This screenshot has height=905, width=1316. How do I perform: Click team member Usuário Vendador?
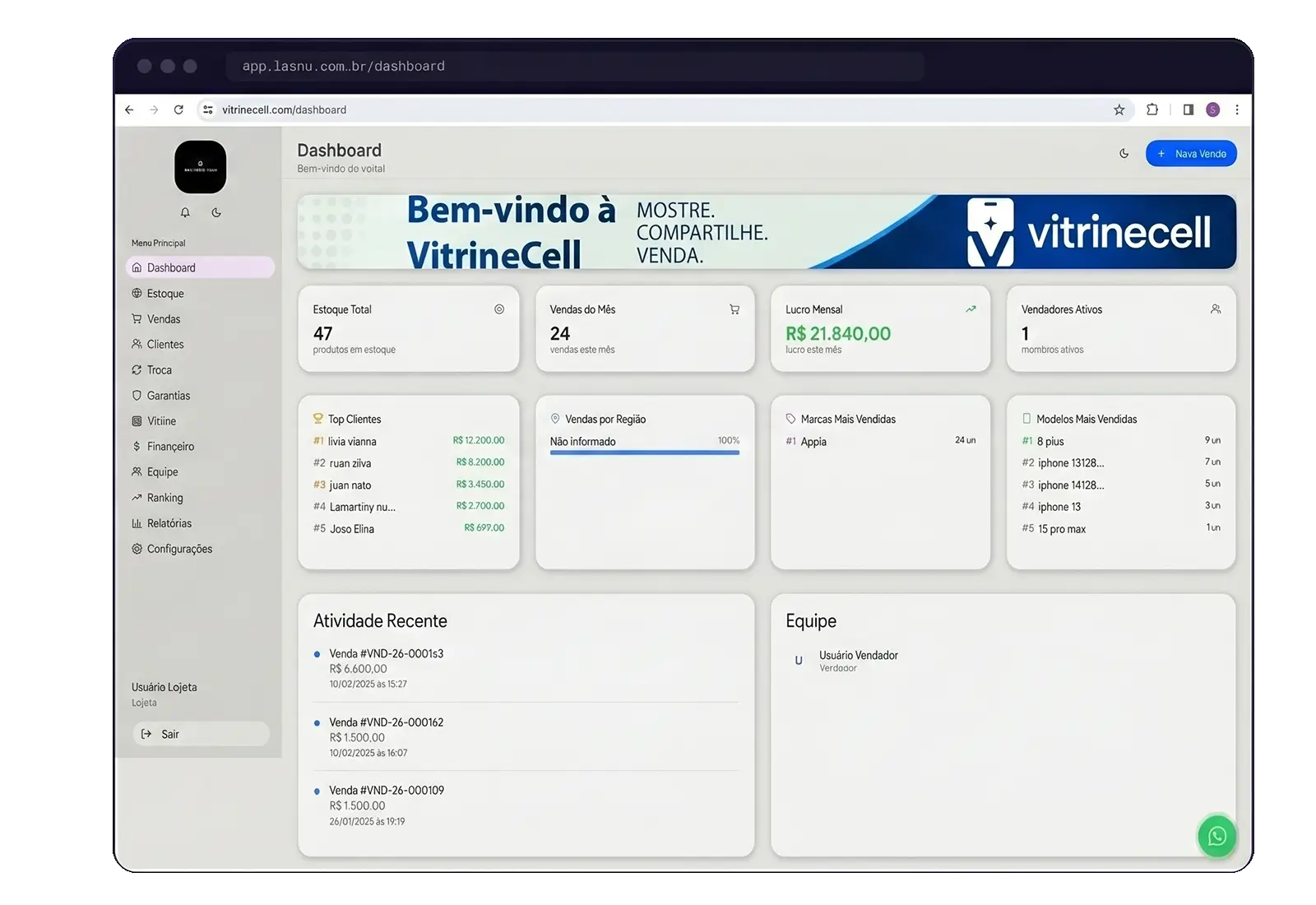(859, 656)
